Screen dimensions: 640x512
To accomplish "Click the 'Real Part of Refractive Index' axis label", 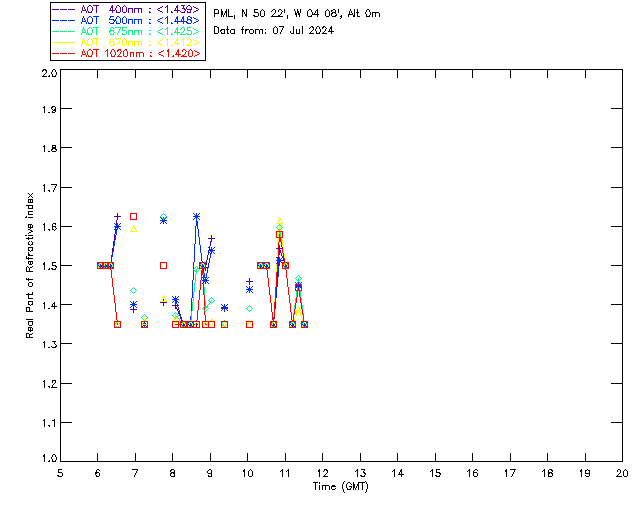I will tap(31, 264).
